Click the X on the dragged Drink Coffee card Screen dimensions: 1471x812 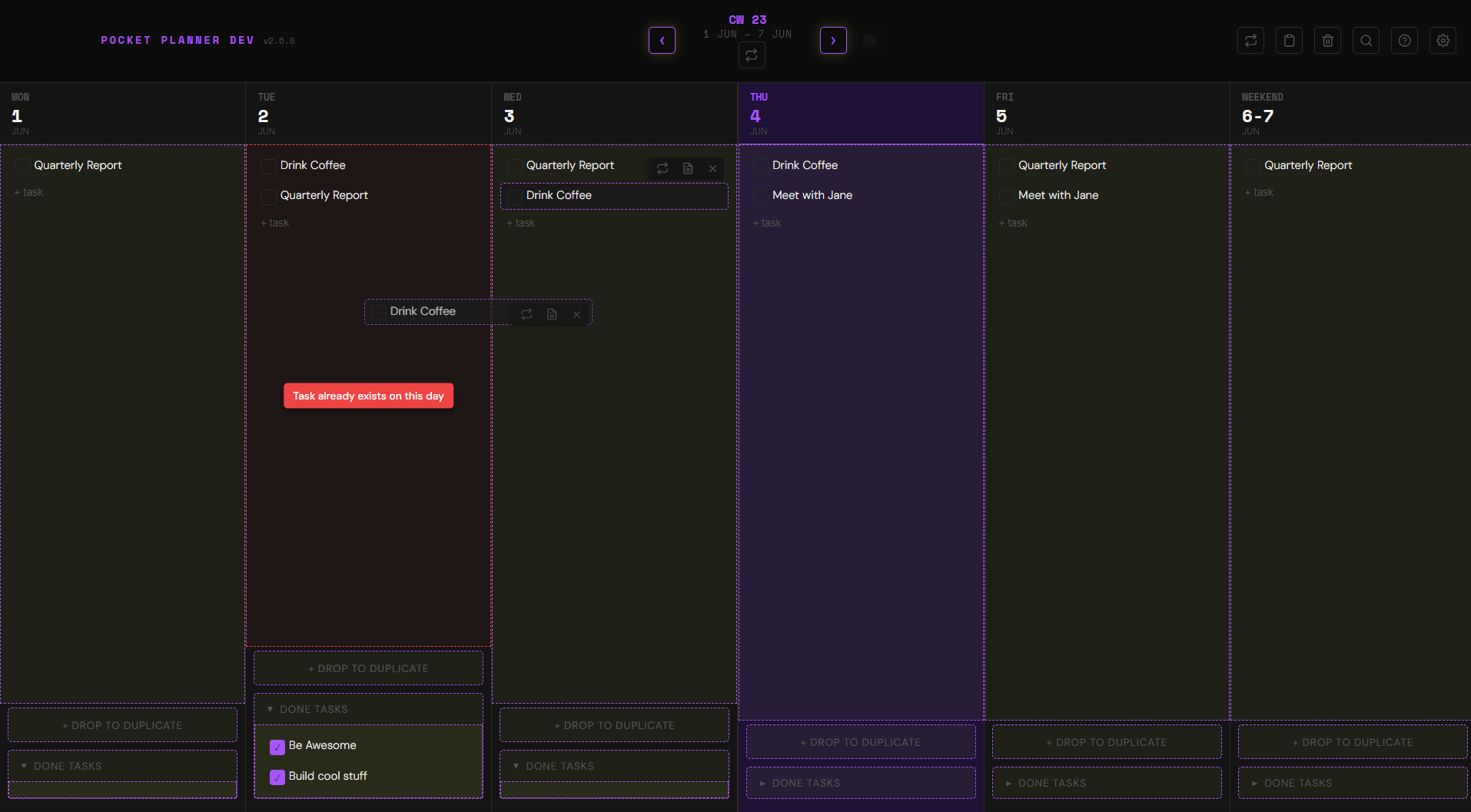[576, 314]
